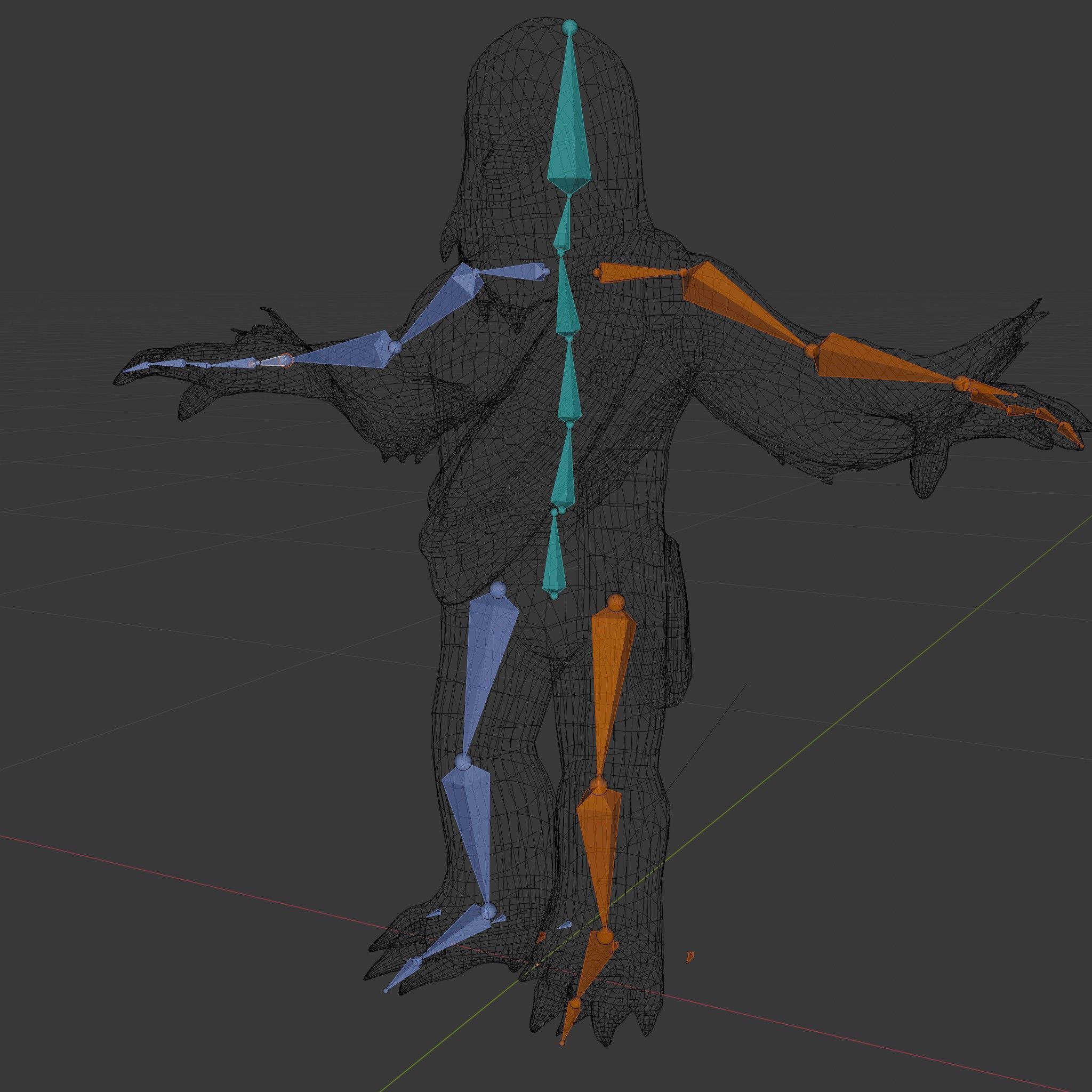Select the highlighted blue hand bone at the wrist
This screenshot has height=1092, width=1092.
pyautogui.click(x=271, y=360)
